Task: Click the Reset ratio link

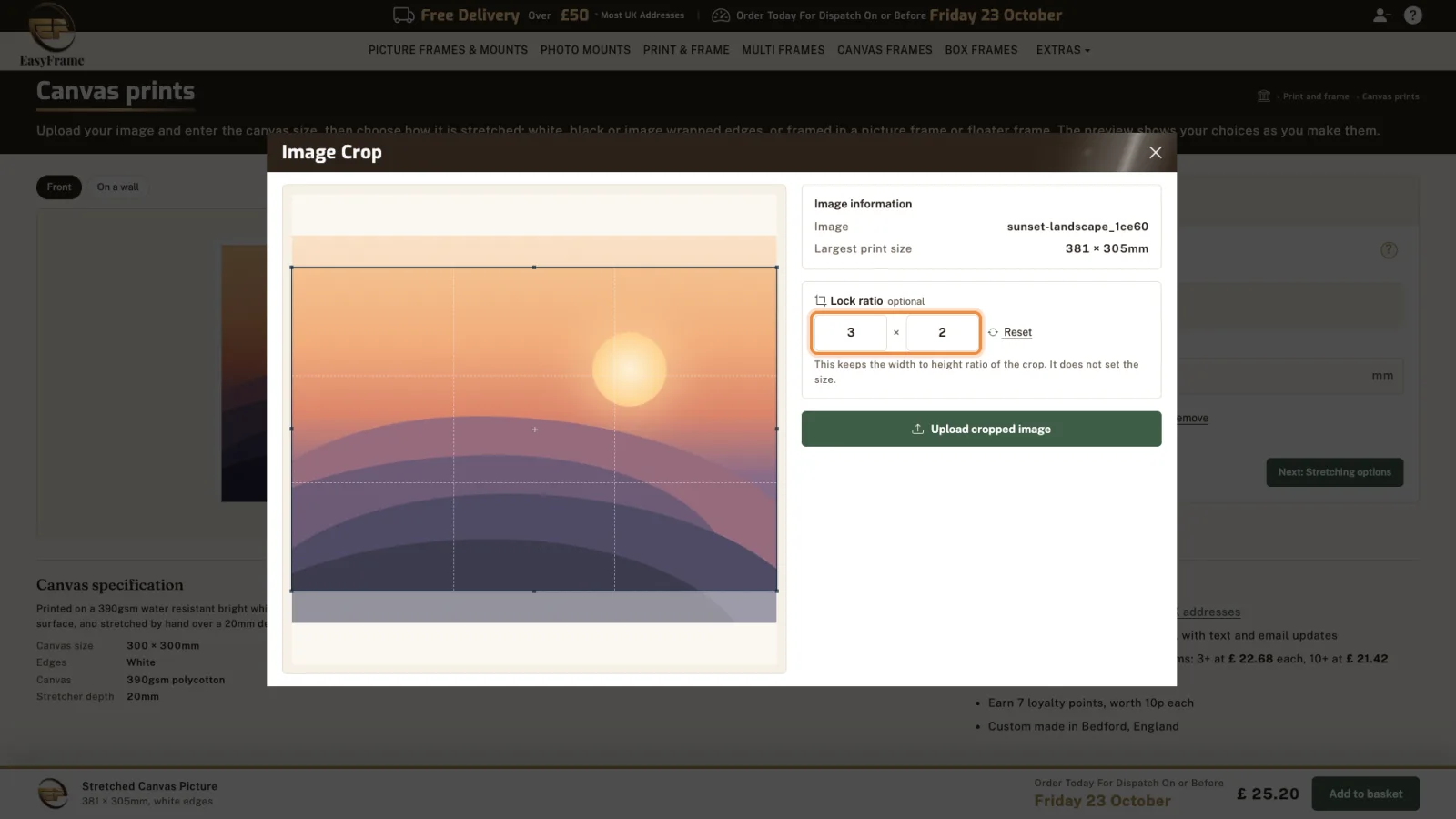Action: tap(1017, 332)
